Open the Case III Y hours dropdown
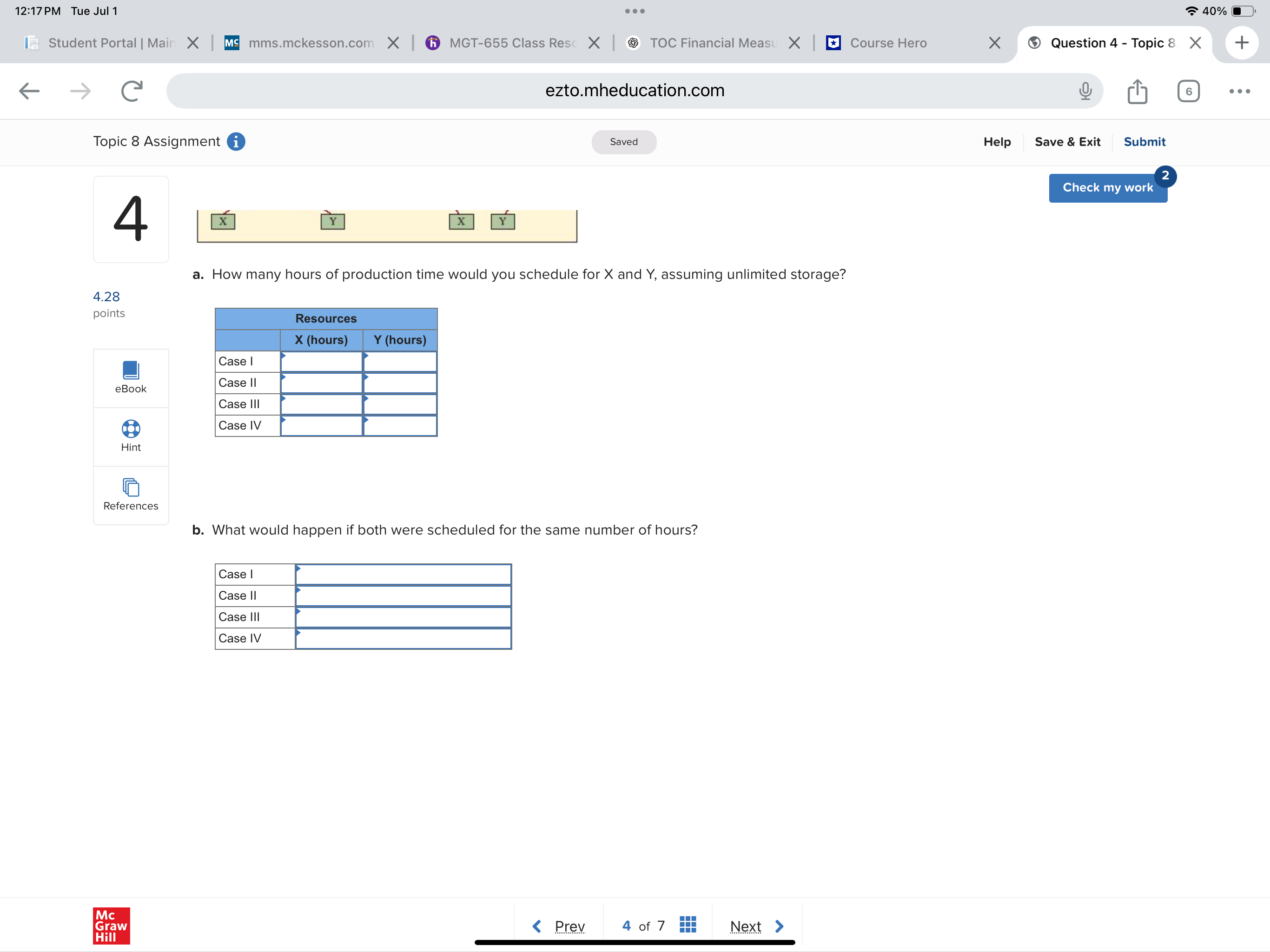The image size is (1270, 952). click(399, 403)
